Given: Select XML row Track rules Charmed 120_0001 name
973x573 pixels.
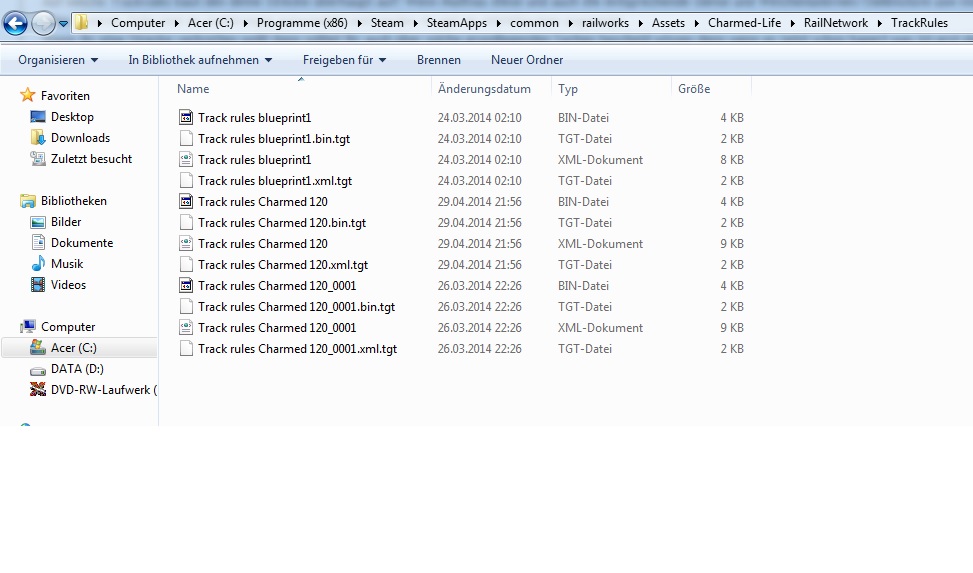Looking at the screenshot, I should click(x=277, y=328).
